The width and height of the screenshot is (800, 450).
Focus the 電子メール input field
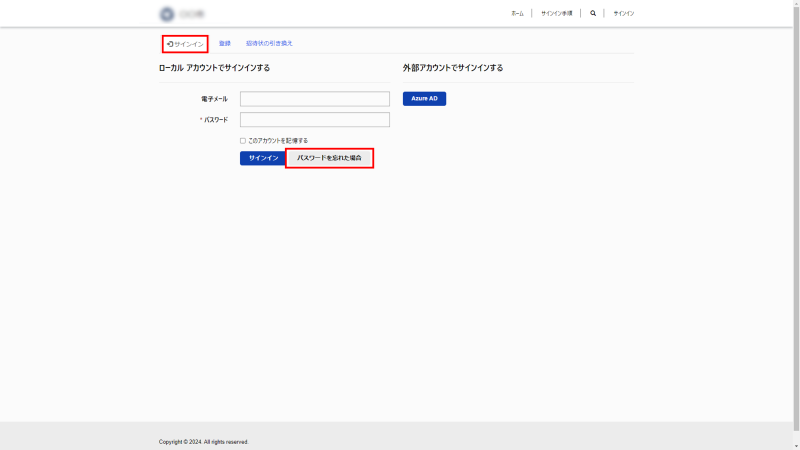(314, 99)
